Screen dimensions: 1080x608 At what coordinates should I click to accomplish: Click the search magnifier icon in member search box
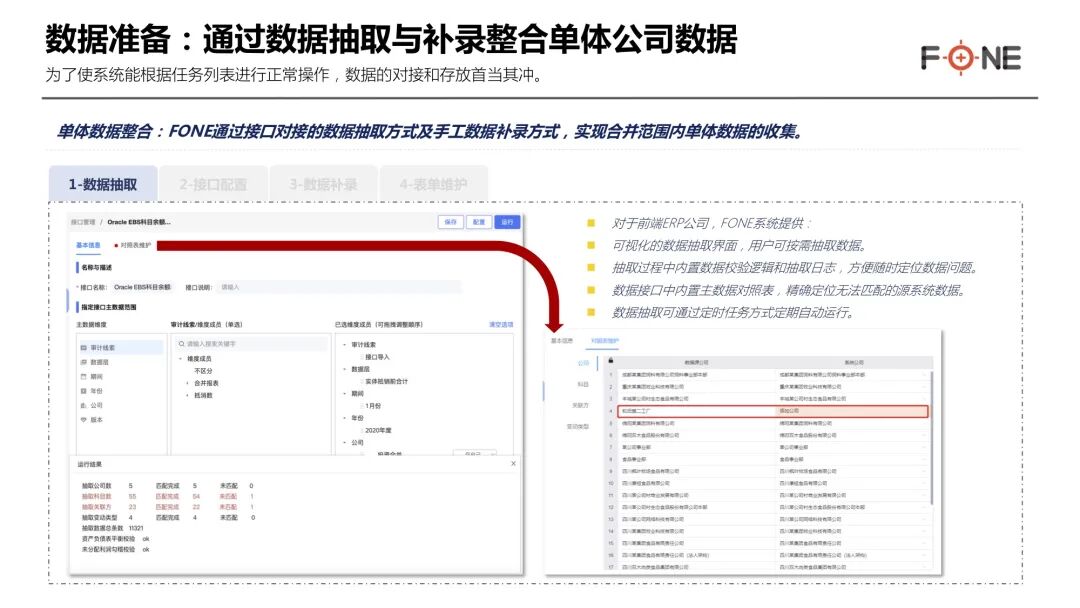[180, 342]
